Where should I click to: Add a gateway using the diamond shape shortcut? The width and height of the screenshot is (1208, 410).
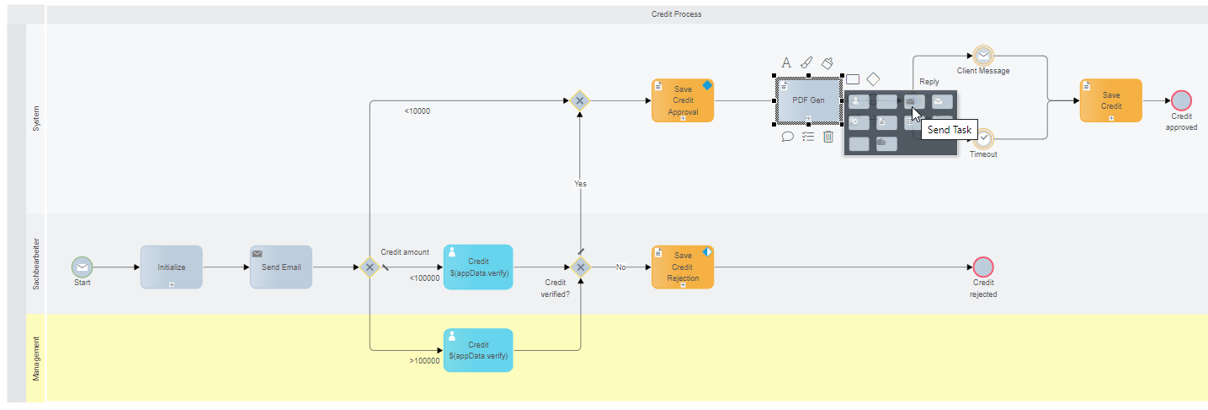pos(873,78)
